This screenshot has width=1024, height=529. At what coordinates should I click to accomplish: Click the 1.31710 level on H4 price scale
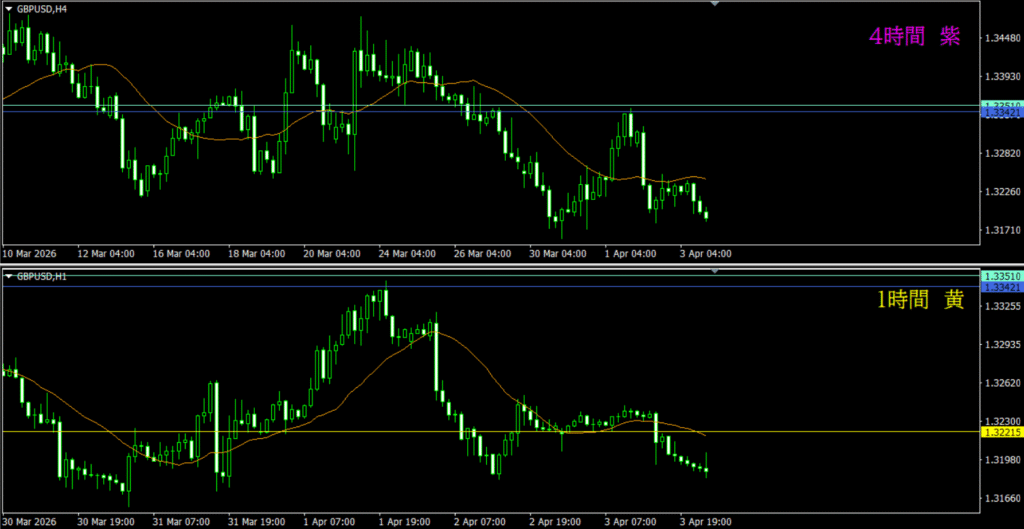[x=1001, y=231]
